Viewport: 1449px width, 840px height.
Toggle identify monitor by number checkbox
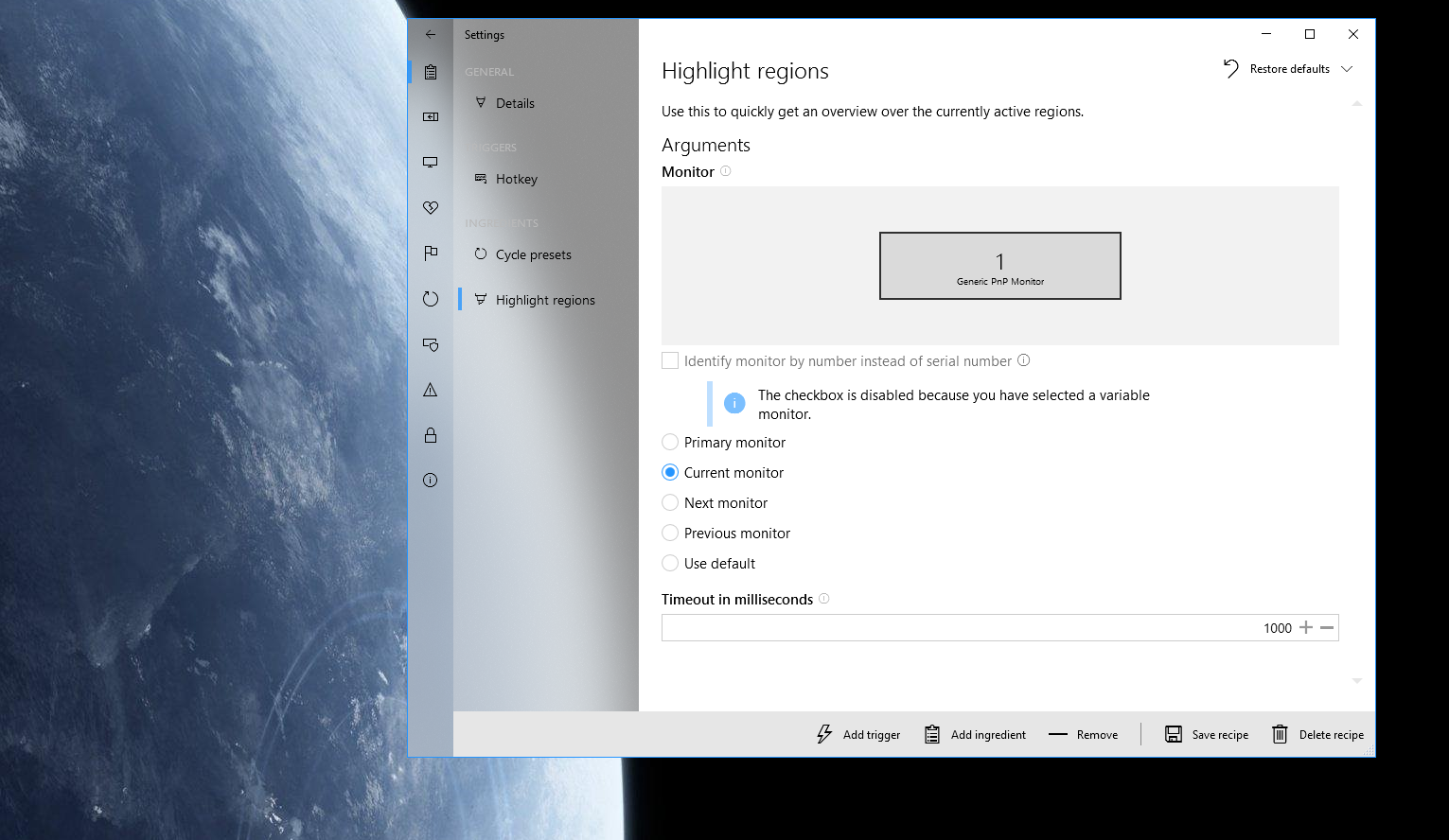tap(670, 360)
